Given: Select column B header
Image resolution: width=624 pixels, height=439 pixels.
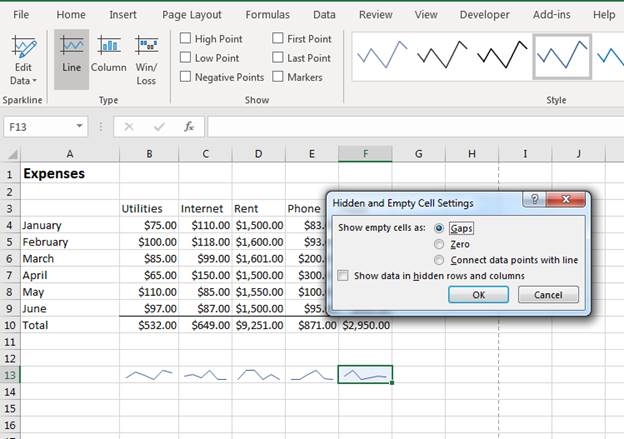Looking at the screenshot, I should [x=149, y=154].
